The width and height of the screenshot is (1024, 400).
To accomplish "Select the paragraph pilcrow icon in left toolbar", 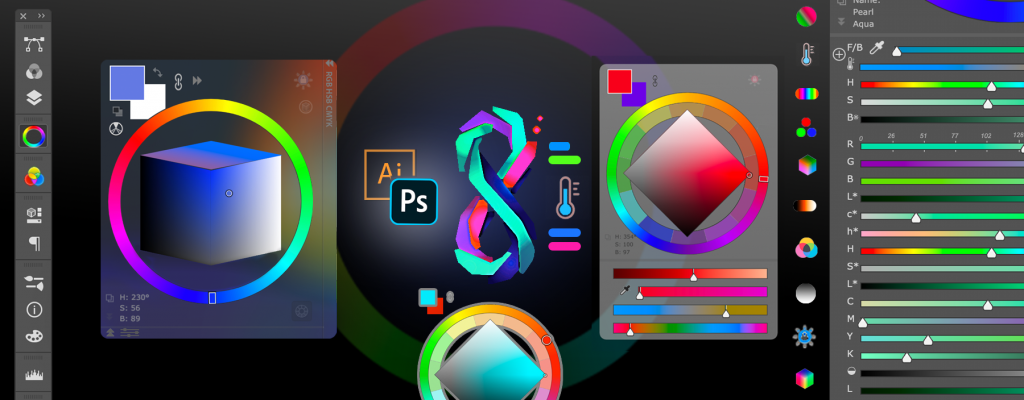I will (x=34, y=241).
